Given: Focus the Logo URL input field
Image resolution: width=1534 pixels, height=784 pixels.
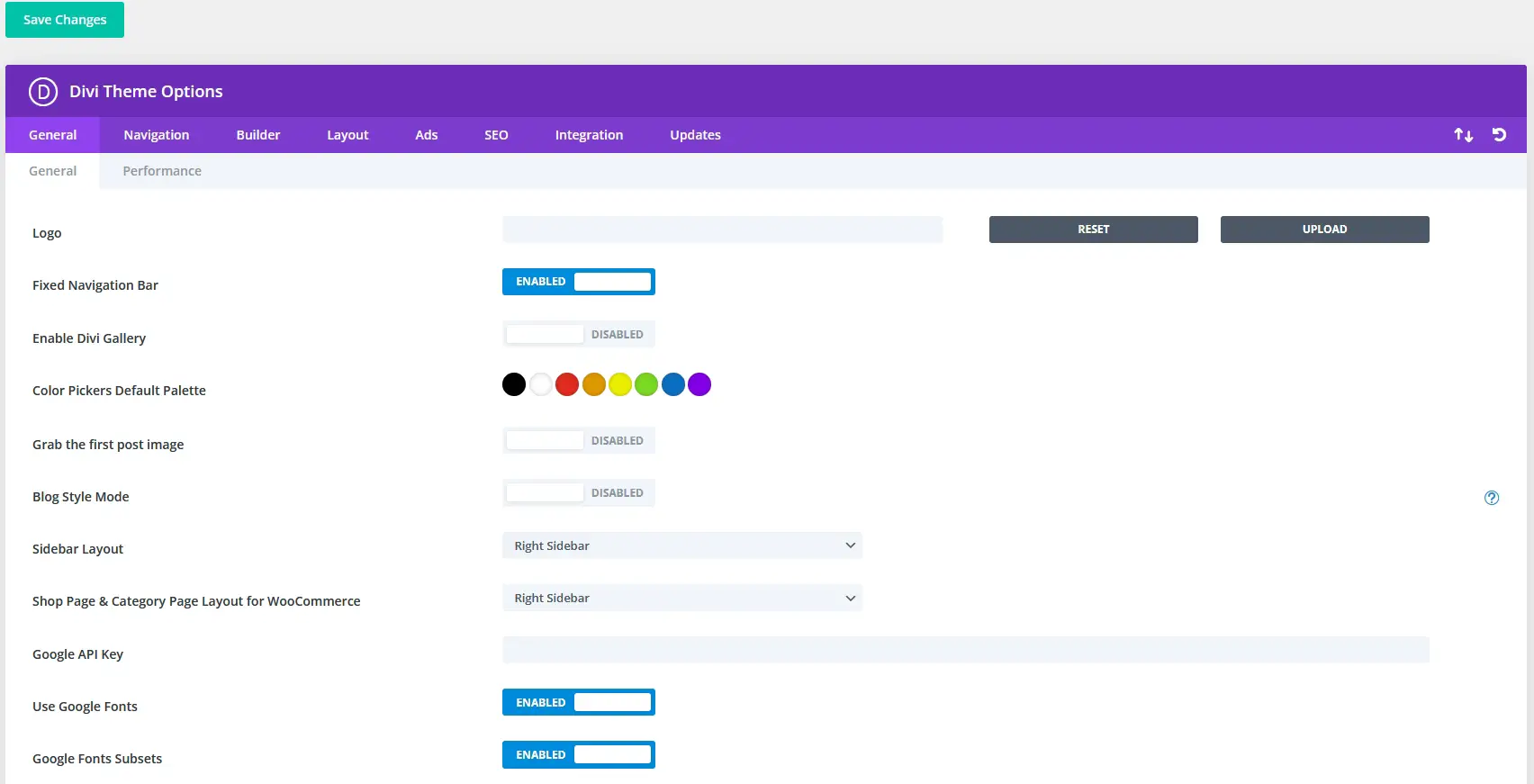Looking at the screenshot, I should [723, 230].
